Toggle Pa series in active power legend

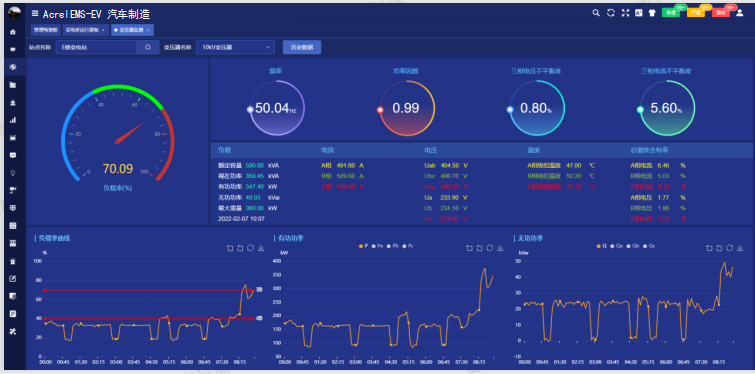(376, 246)
